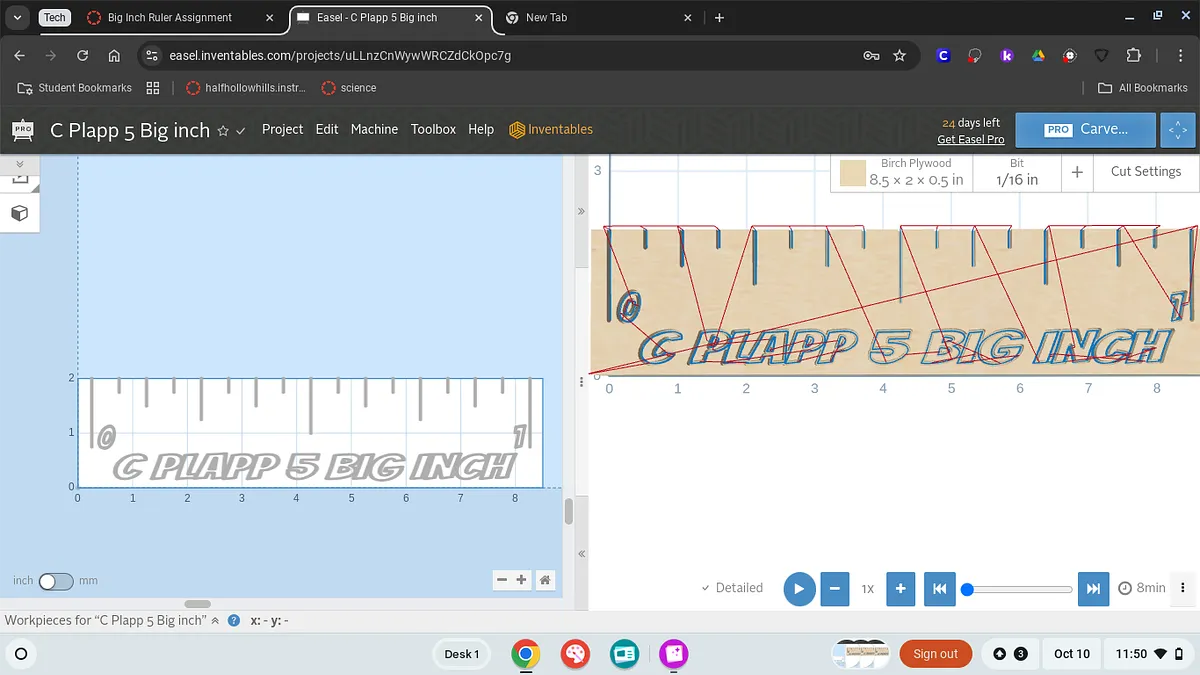Follow the Get Easel Pro link
Screen dimensions: 1200x675
tap(970, 139)
